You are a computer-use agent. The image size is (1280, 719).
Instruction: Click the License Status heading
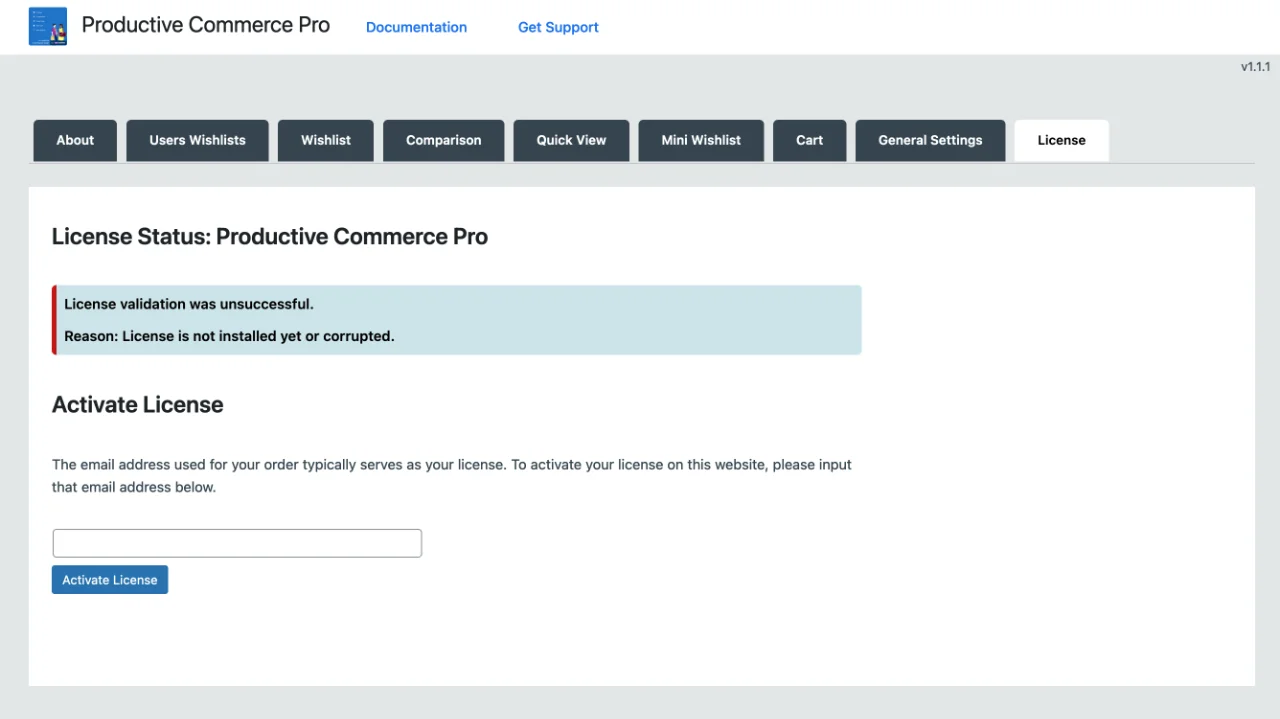[270, 237]
